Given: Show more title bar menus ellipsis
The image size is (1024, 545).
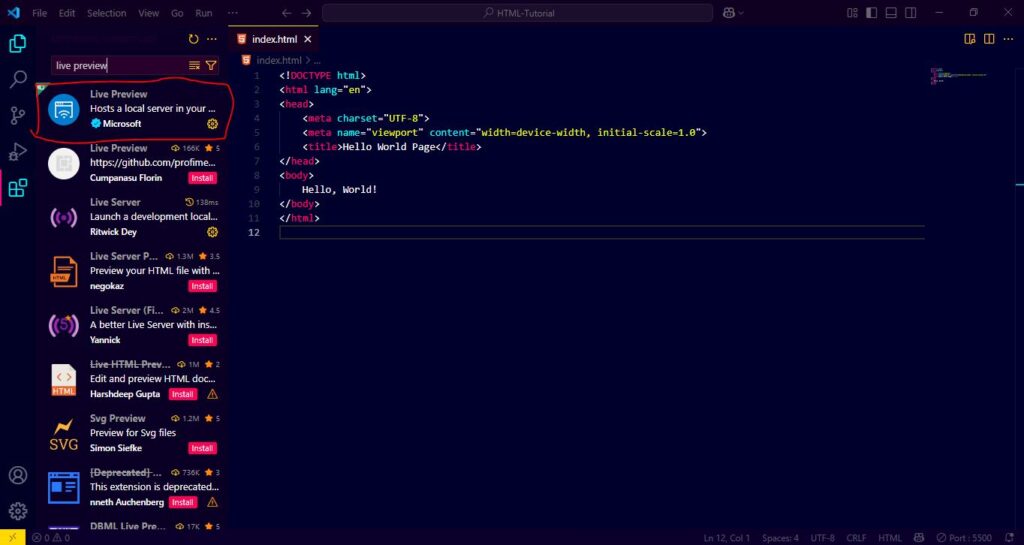Looking at the screenshot, I should click(x=232, y=13).
